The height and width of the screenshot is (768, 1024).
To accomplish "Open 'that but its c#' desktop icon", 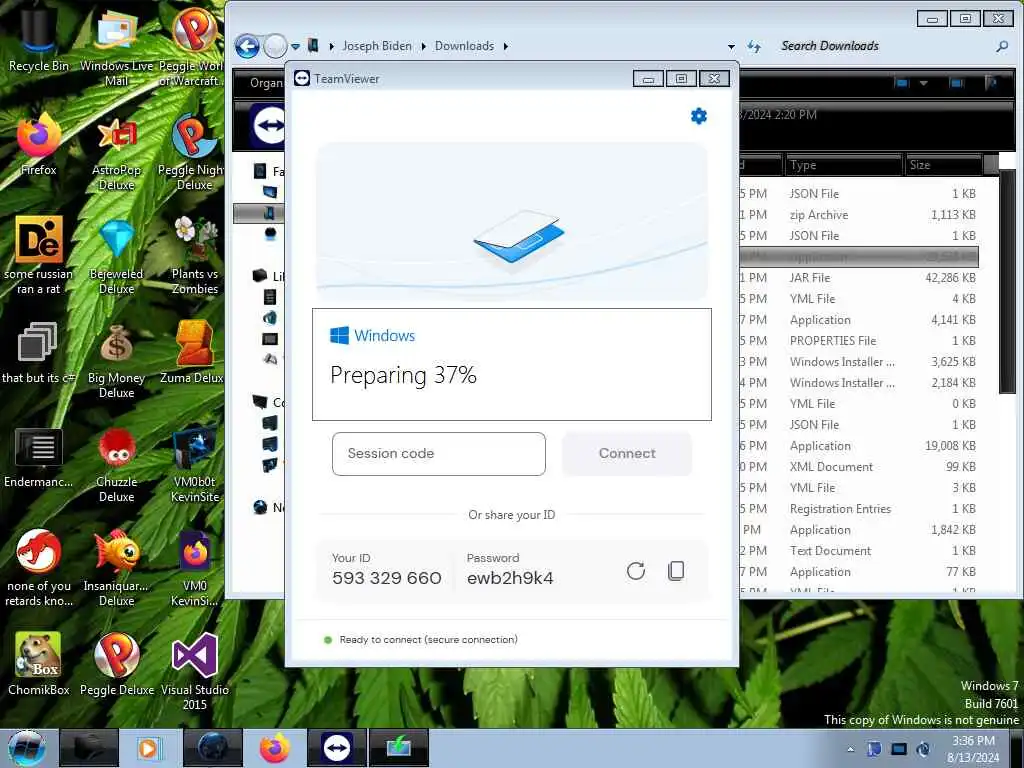I will (x=39, y=353).
